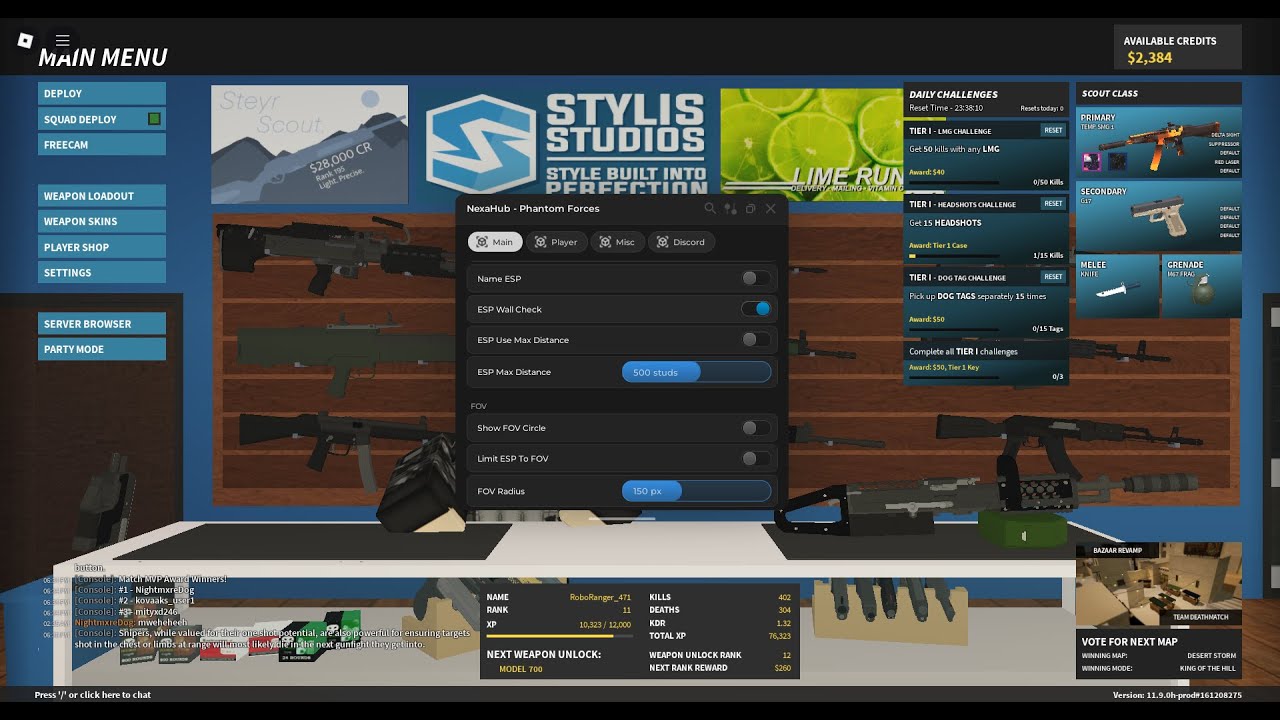
Task: Click the NexaHub restore window icon
Action: point(750,209)
